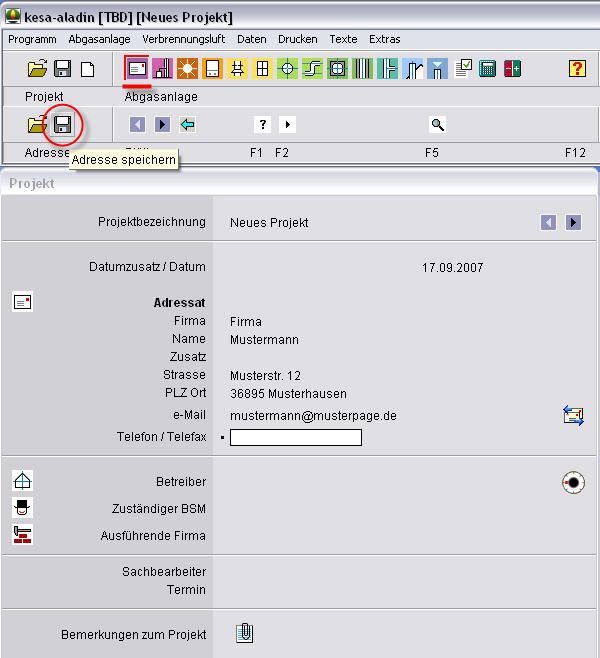This screenshot has height=658, width=600.
Task: Click the green left arrow in toolbar
Action: pos(187,125)
